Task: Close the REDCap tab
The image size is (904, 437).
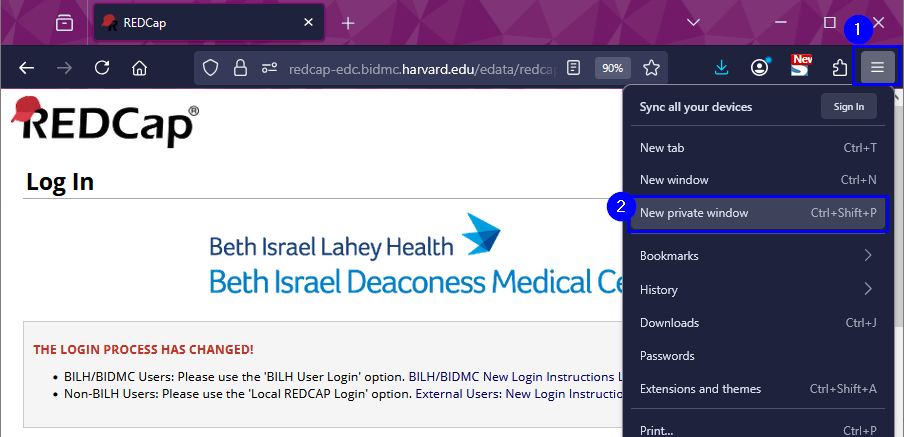Action: tap(309, 22)
